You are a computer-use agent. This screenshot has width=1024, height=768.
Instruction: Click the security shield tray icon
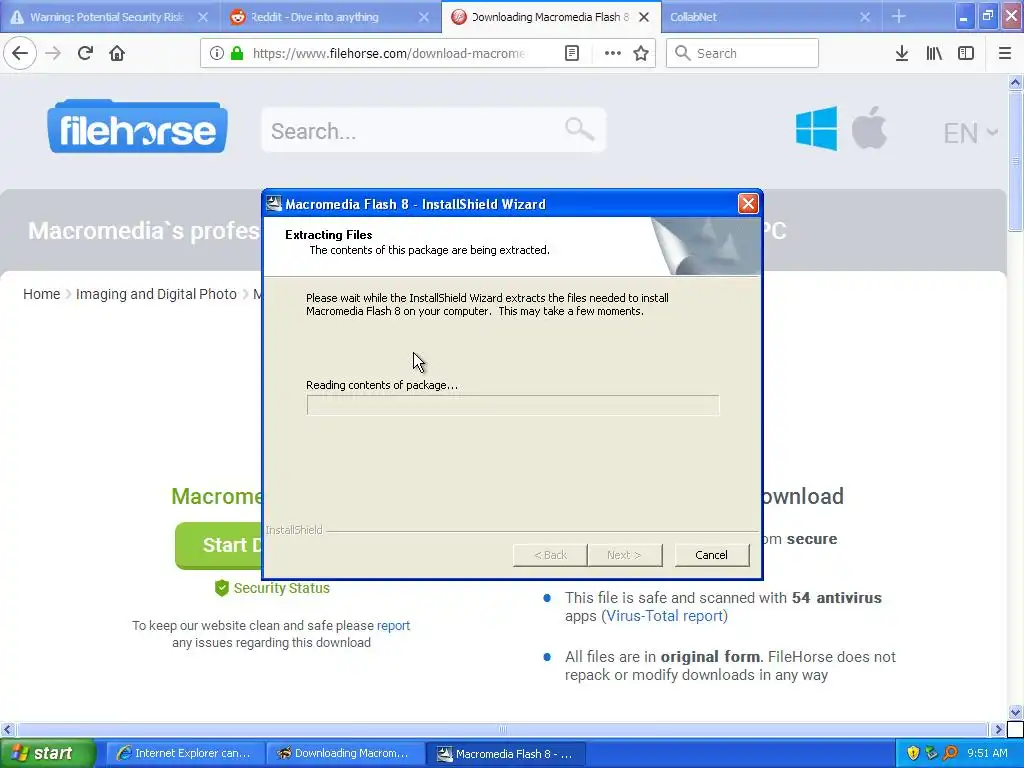click(913, 753)
